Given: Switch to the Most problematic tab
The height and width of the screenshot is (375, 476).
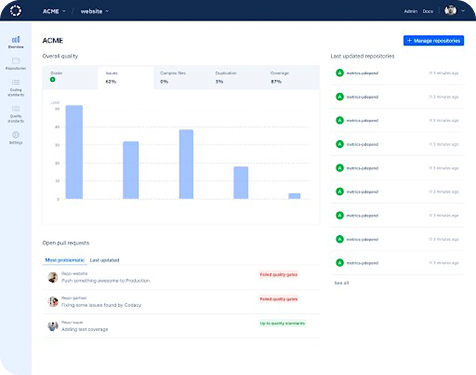Looking at the screenshot, I should (x=65, y=260).
